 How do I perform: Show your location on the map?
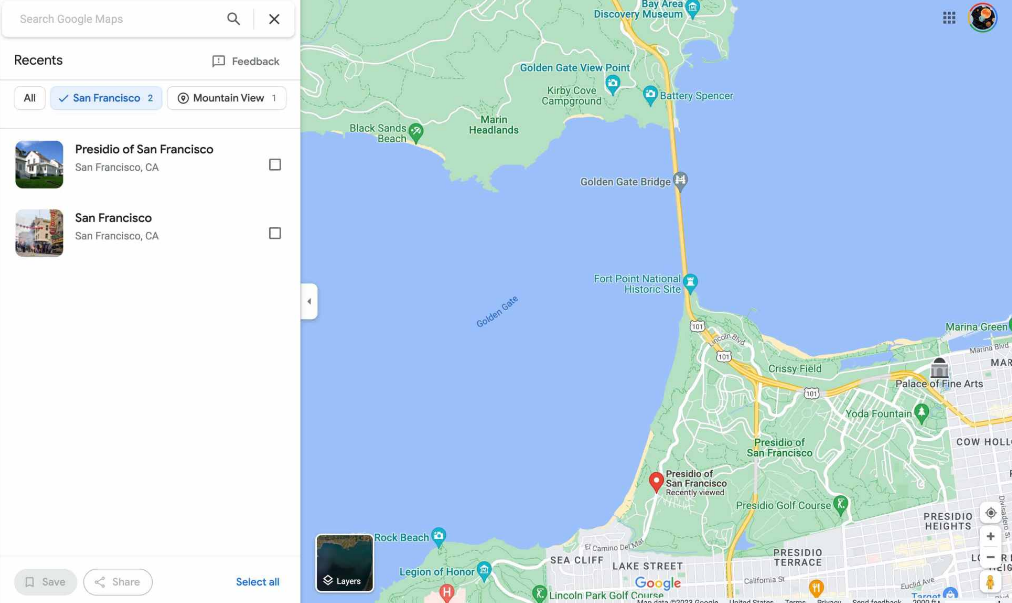991,513
